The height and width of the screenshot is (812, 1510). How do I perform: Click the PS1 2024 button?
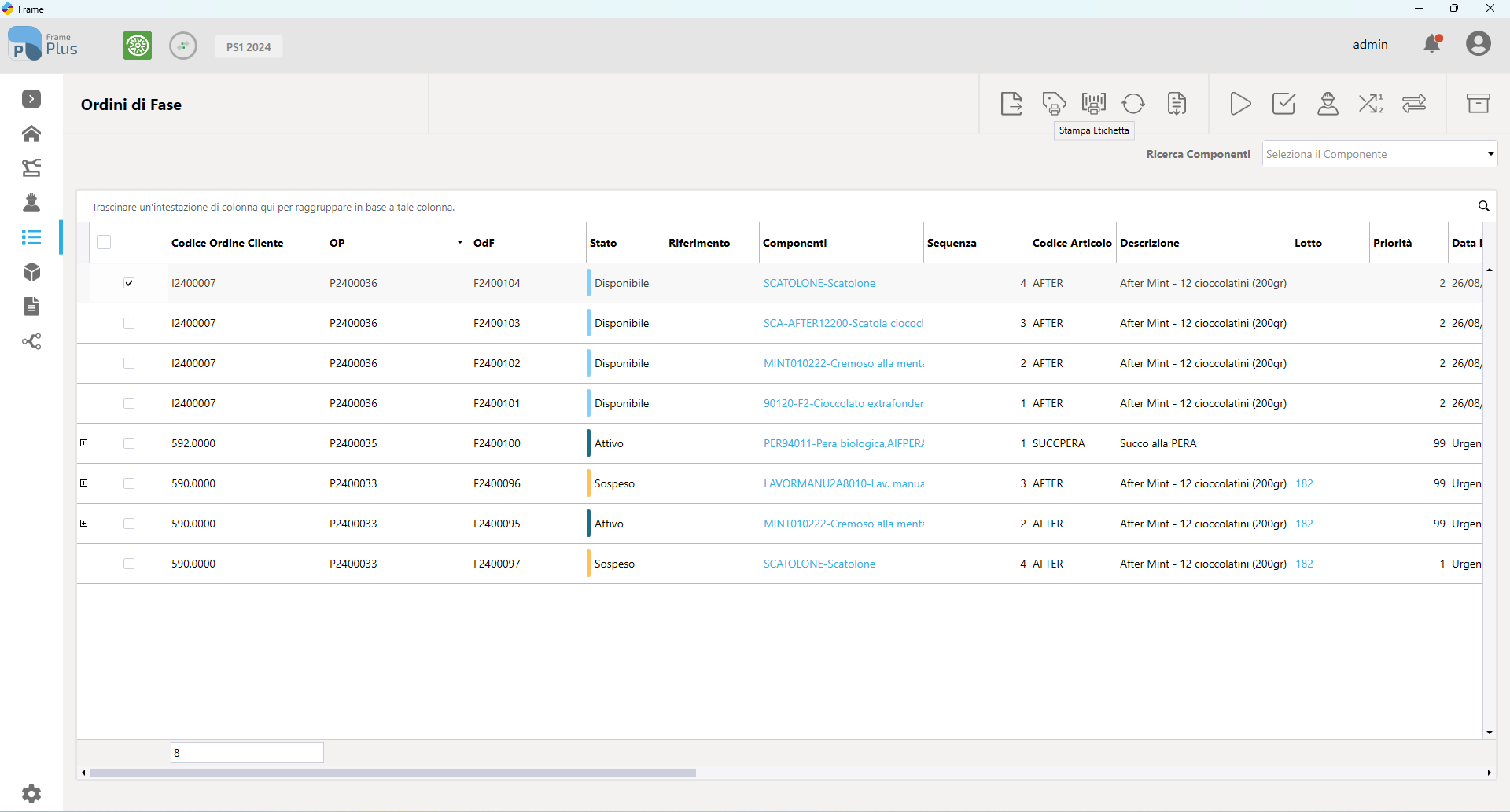pos(249,46)
